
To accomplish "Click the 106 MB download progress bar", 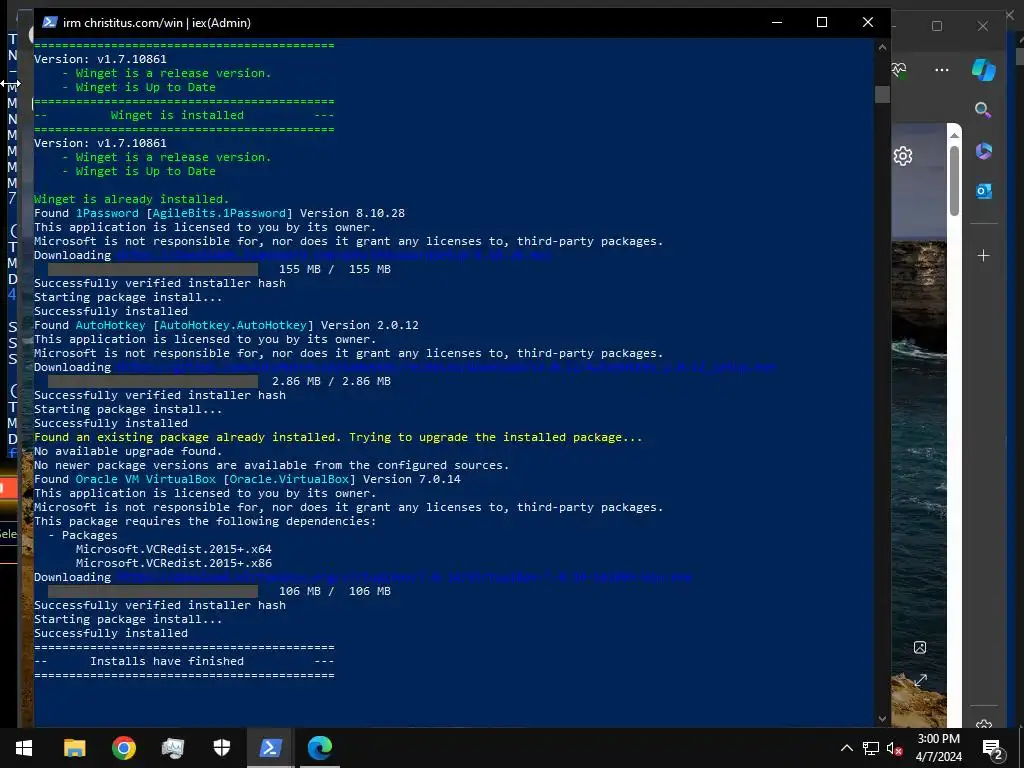I will tap(153, 591).
